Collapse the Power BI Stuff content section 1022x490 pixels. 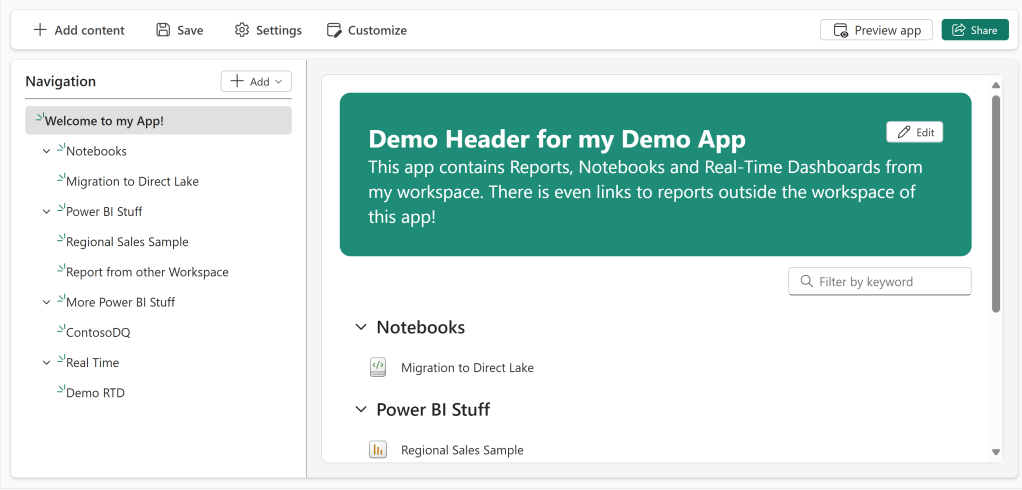tap(360, 410)
